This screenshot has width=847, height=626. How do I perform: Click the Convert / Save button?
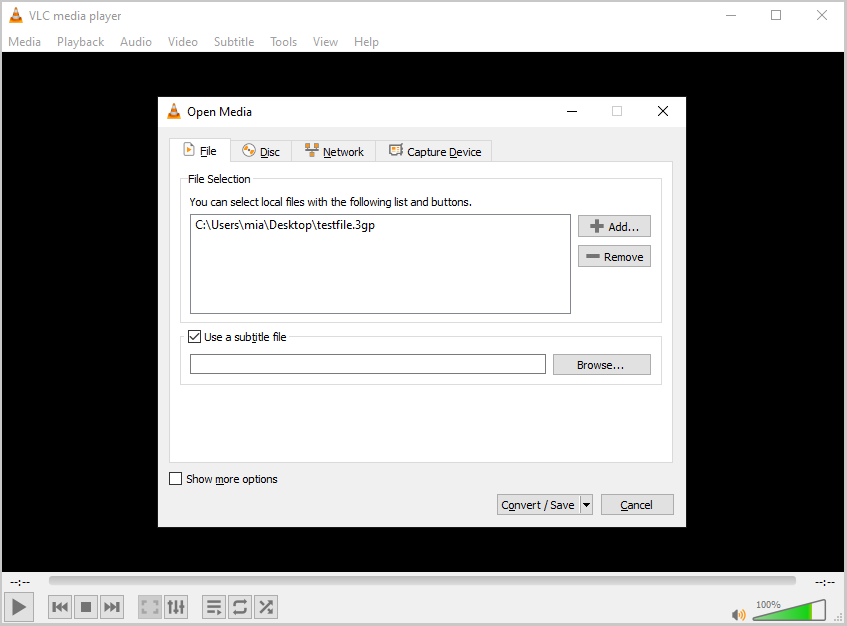538,505
